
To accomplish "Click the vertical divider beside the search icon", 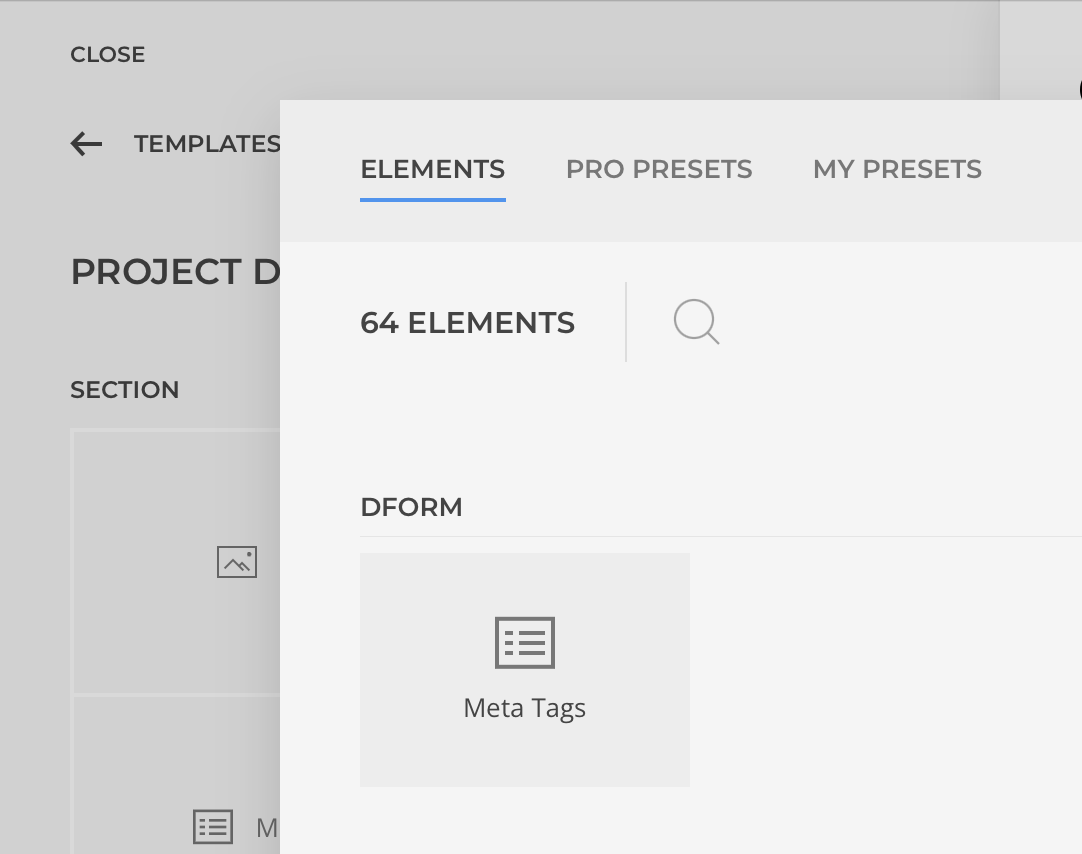I will pyautogui.click(x=626, y=322).
